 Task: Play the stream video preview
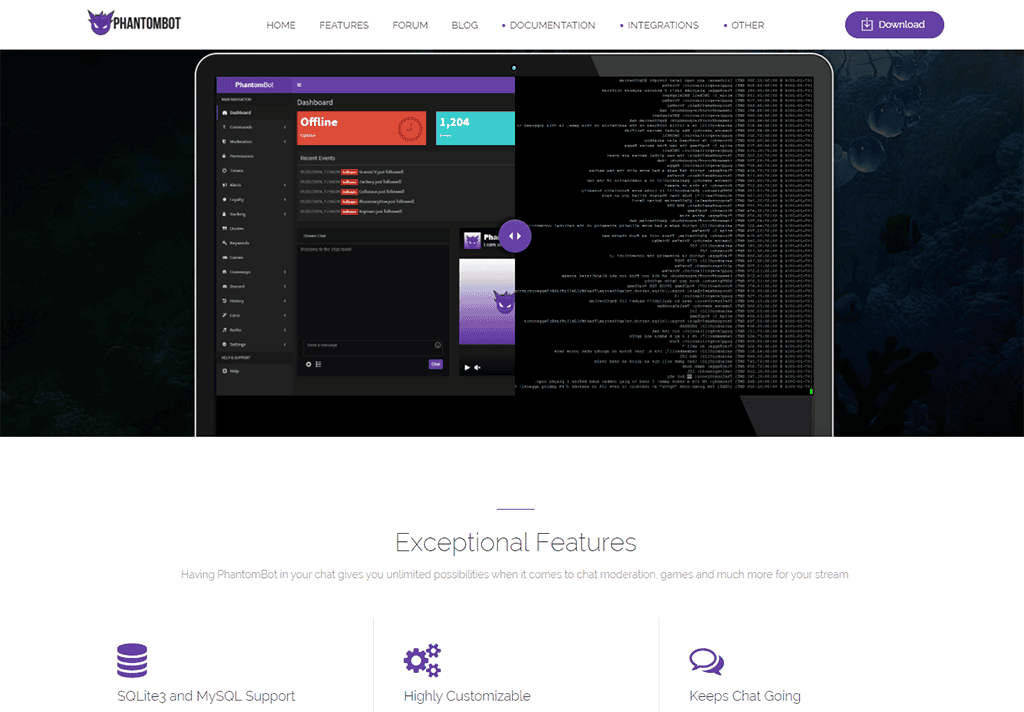point(467,367)
